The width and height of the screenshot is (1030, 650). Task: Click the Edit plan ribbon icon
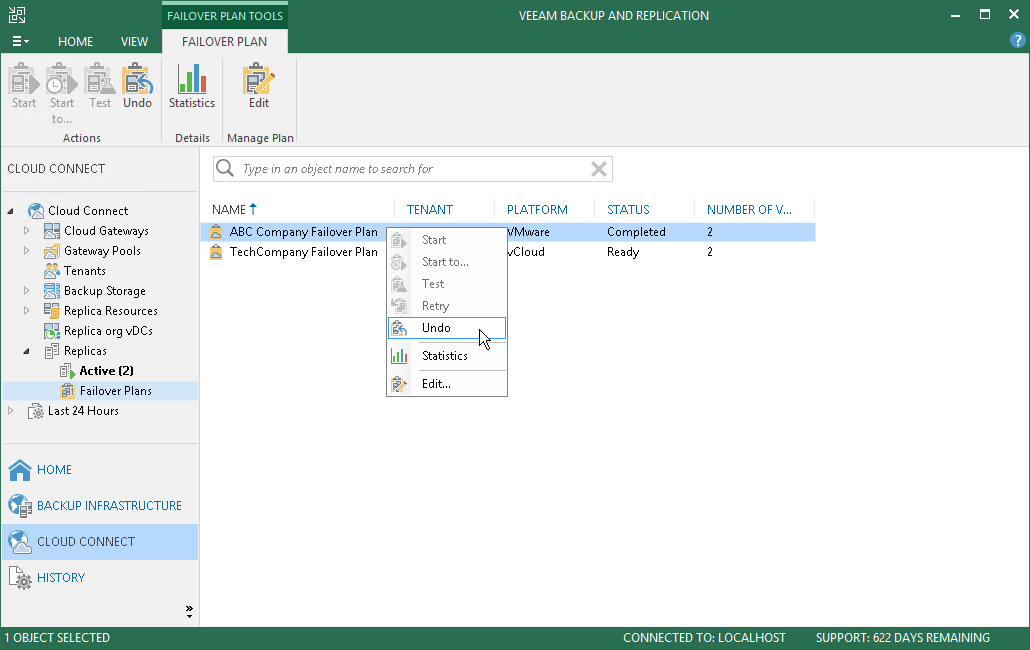point(259,79)
